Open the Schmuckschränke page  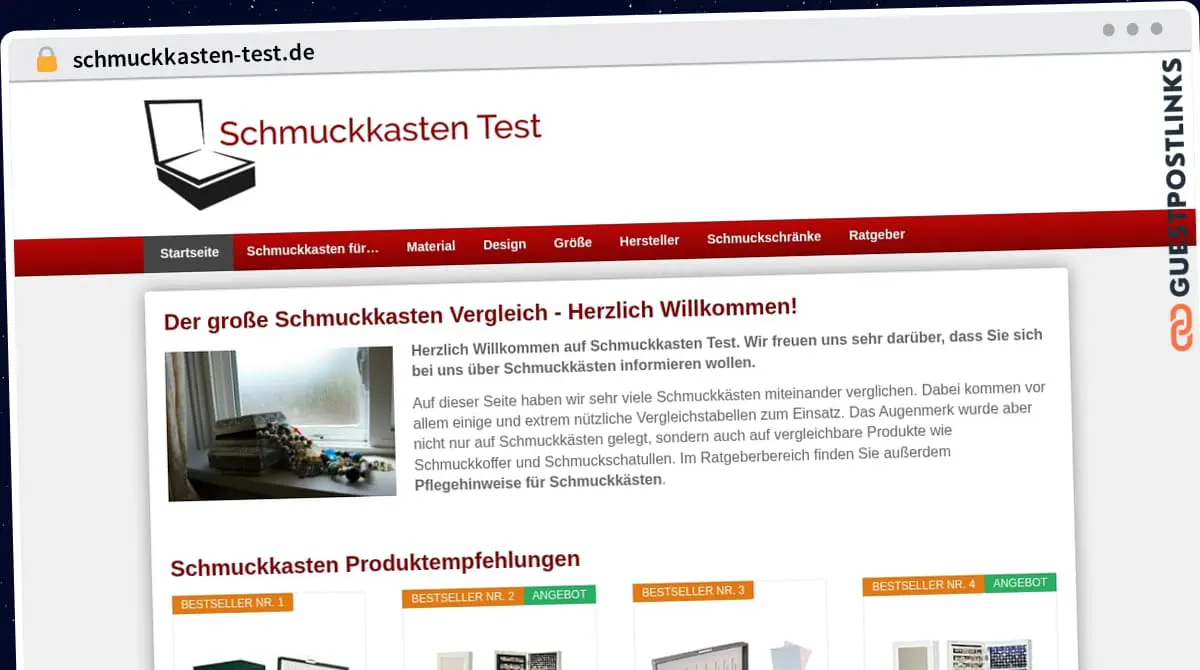763,237
